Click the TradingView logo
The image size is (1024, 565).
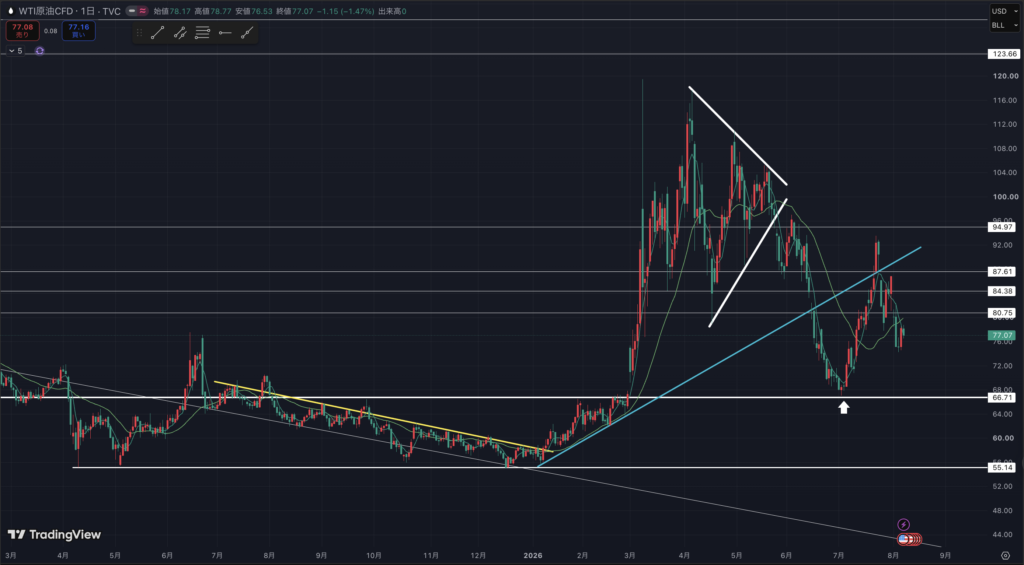(54, 535)
